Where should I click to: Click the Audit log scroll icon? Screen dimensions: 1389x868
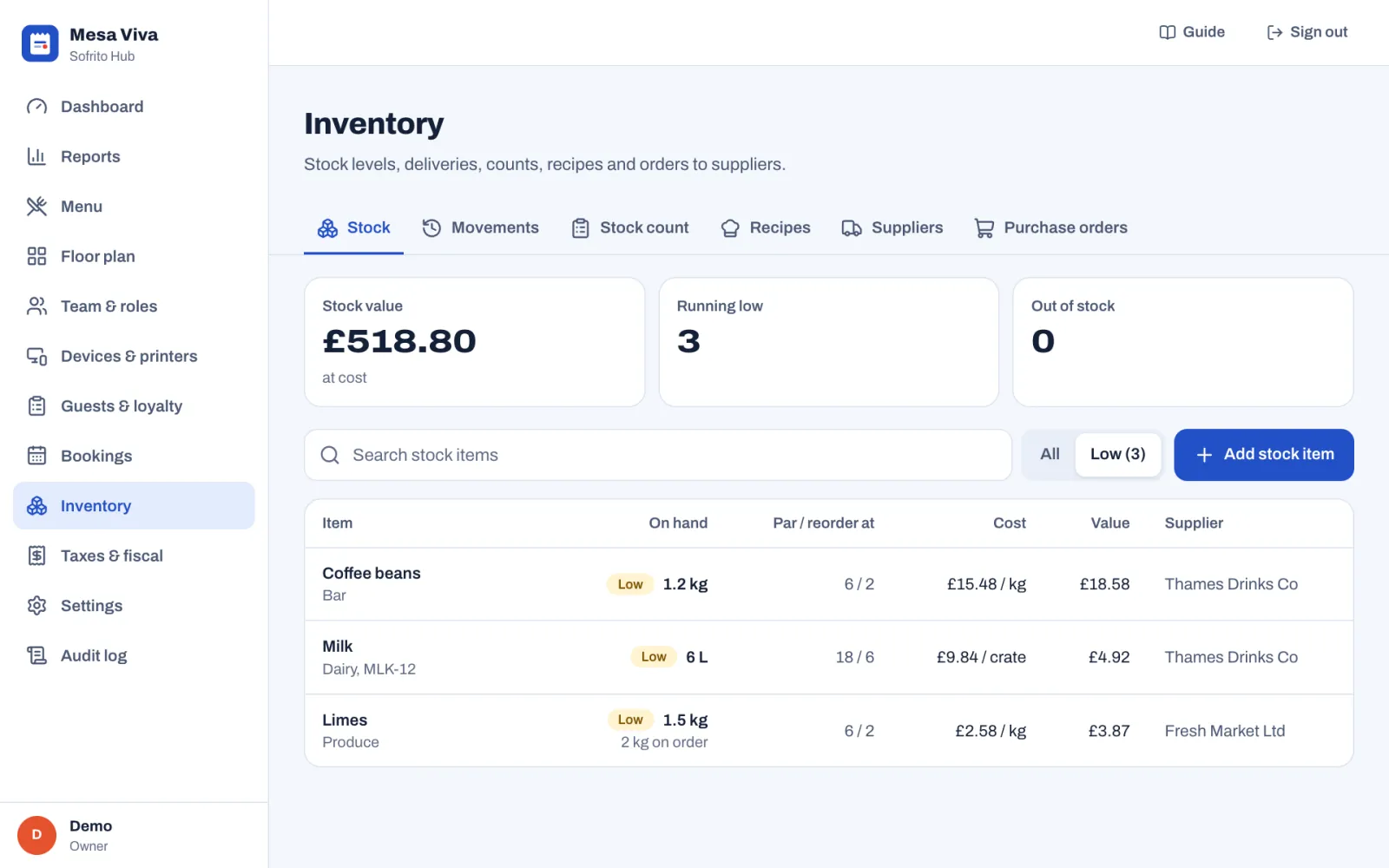tap(36, 655)
